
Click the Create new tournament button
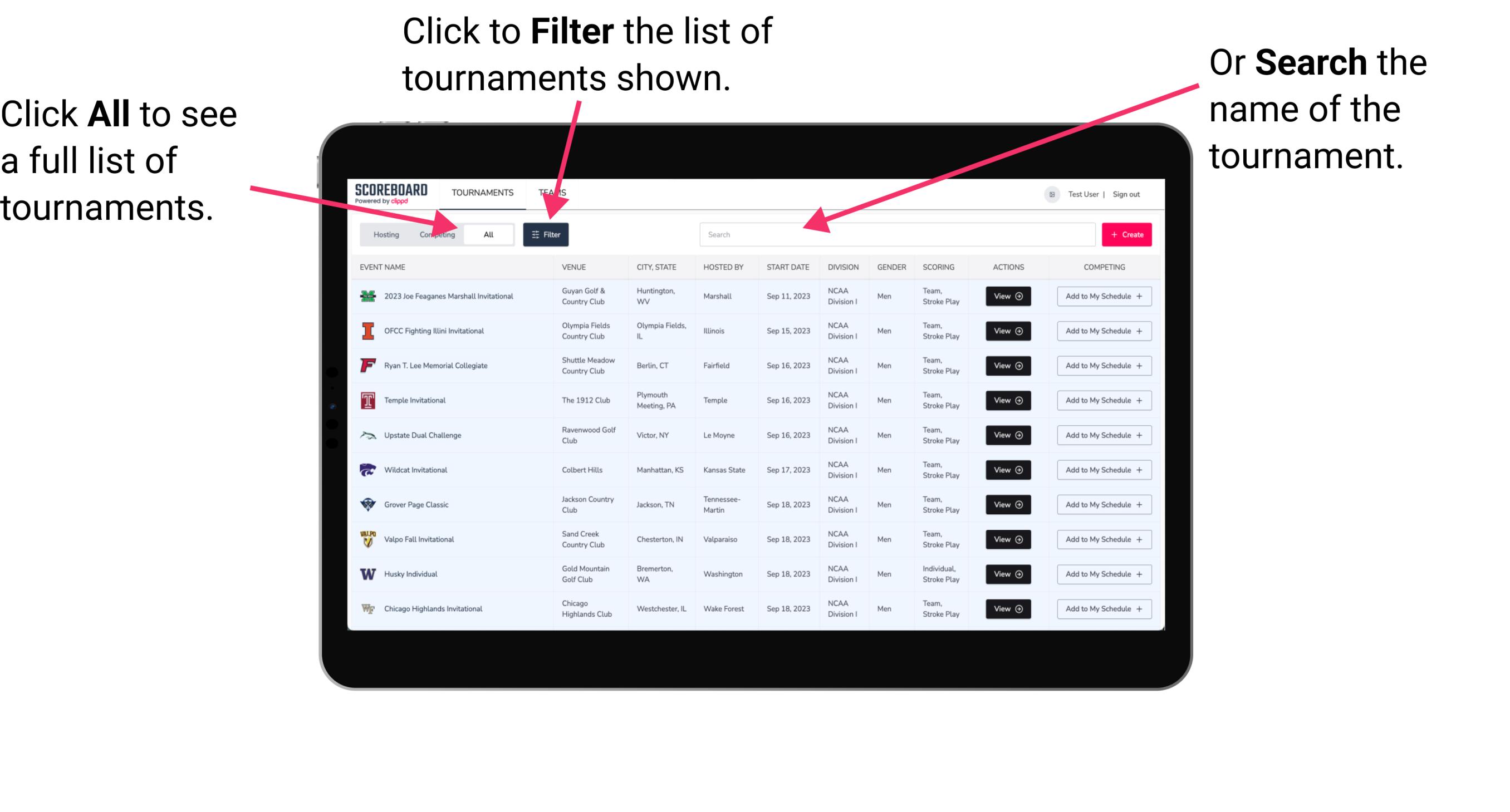tap(1126, 234)
